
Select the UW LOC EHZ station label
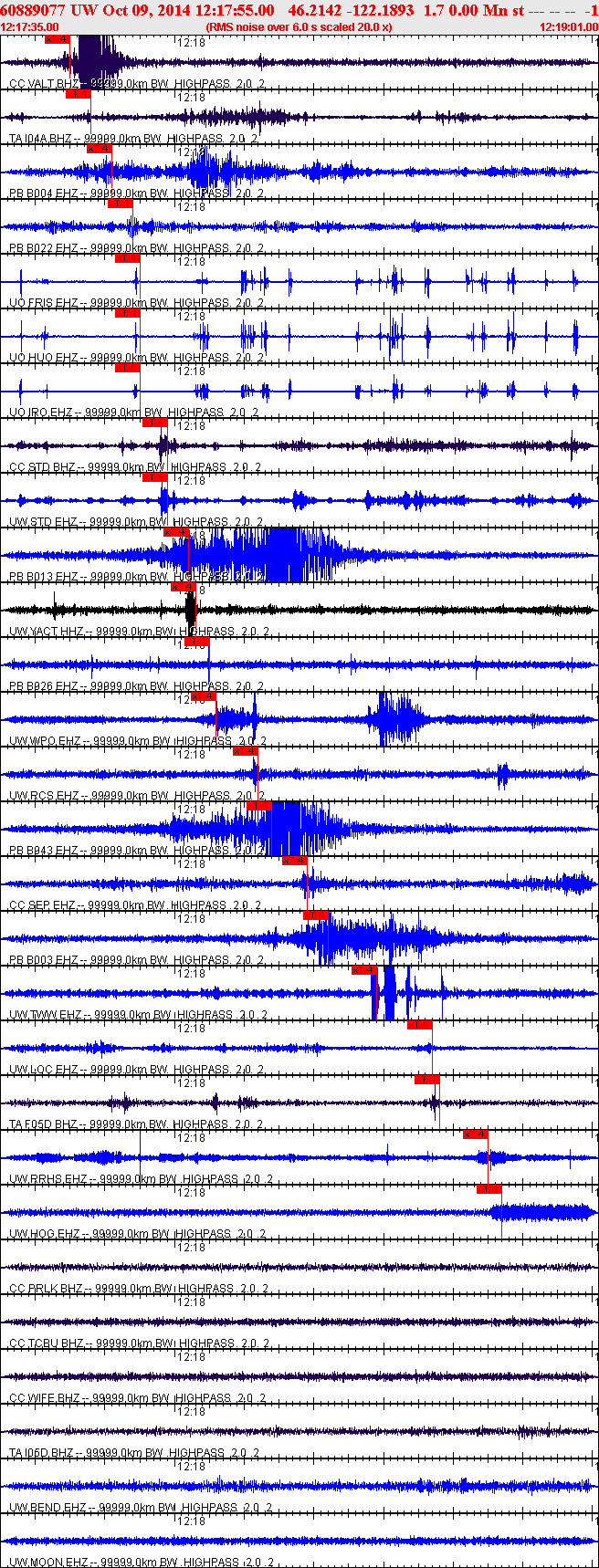44,1070
